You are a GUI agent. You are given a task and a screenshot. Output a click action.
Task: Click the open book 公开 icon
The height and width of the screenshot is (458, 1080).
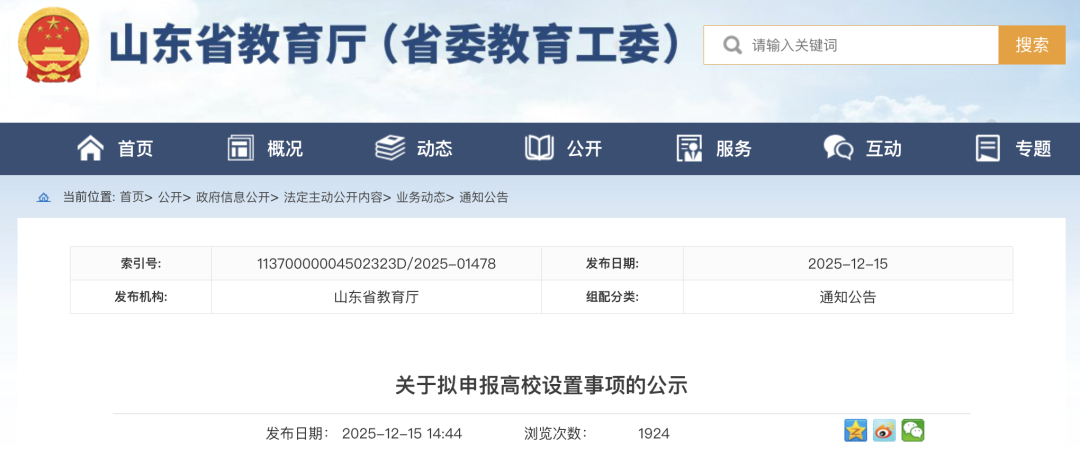(x=539, y=148)
